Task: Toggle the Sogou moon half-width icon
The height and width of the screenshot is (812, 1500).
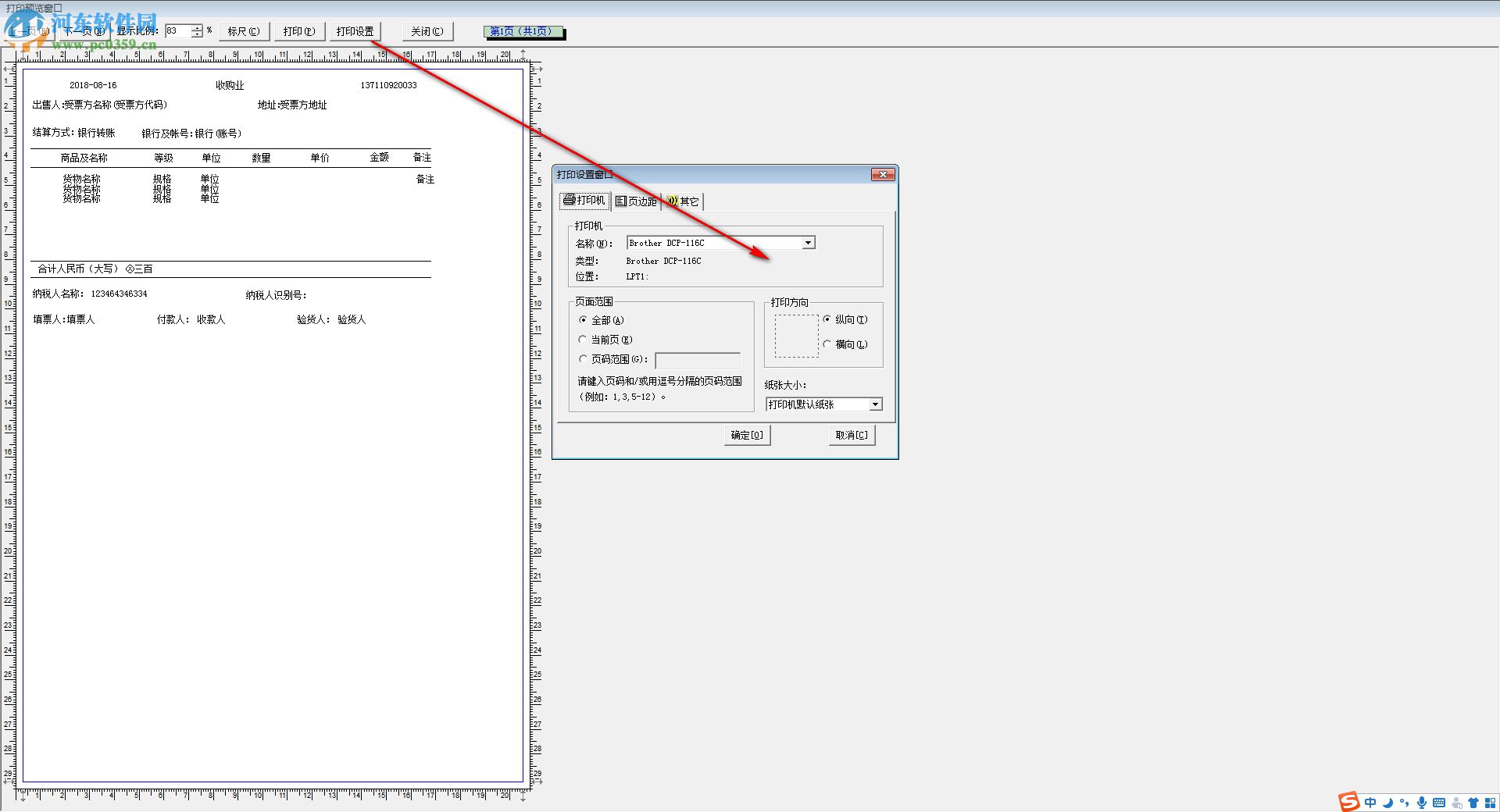Action: click(1387, 803)
